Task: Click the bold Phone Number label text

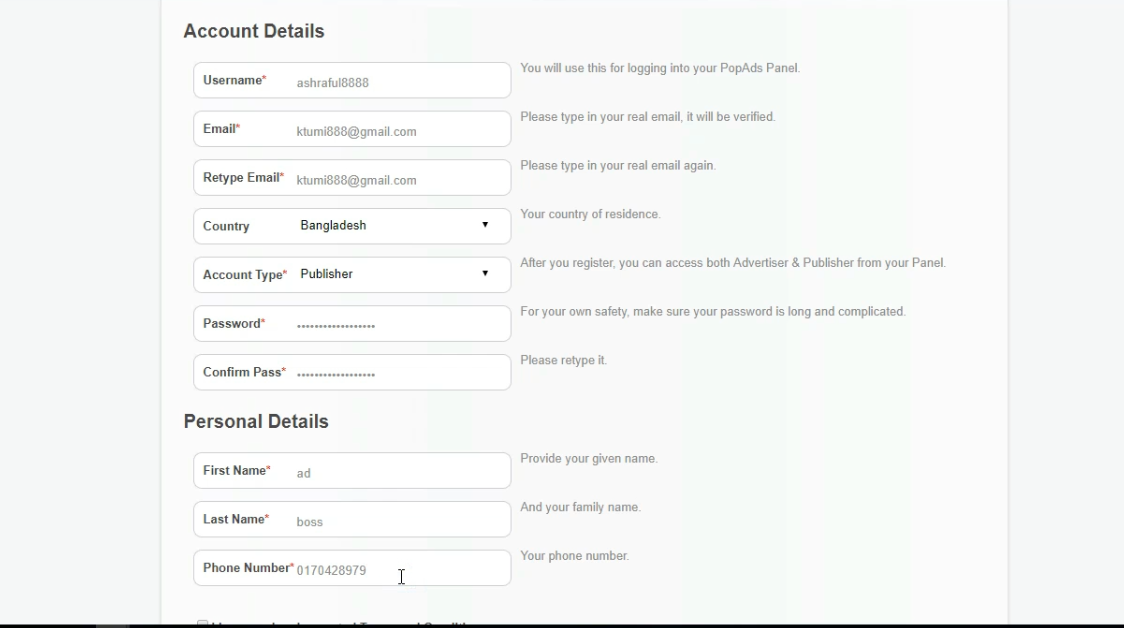Action: (x=246, y=568)
